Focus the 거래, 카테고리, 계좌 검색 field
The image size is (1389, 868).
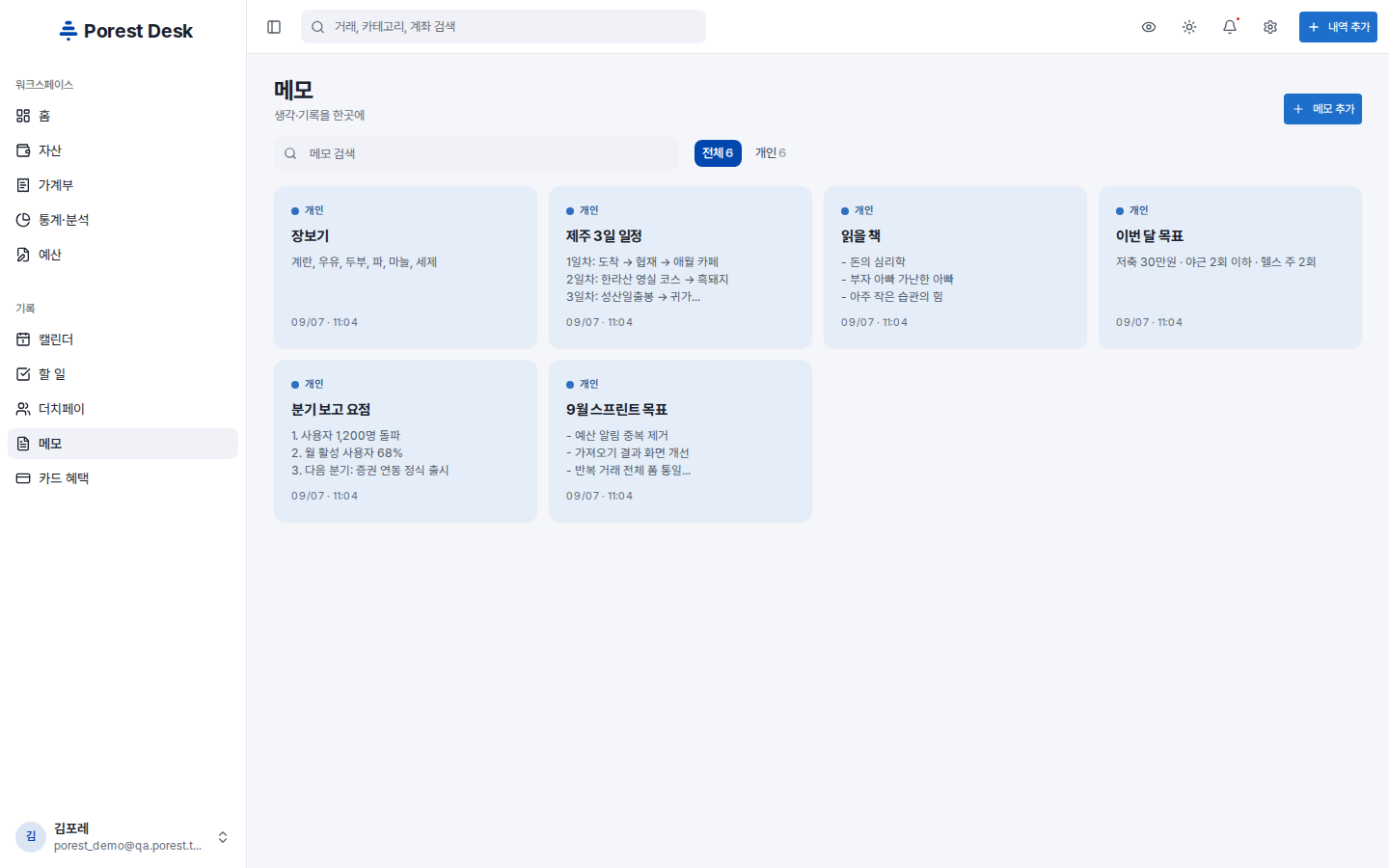504,27
